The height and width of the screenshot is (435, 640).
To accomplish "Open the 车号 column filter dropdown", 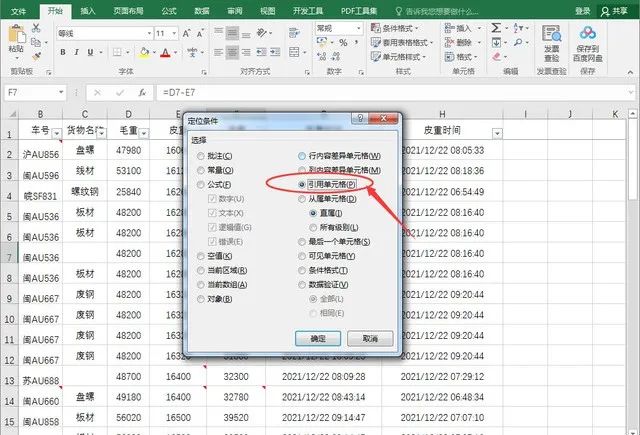I will click(57, 133).
